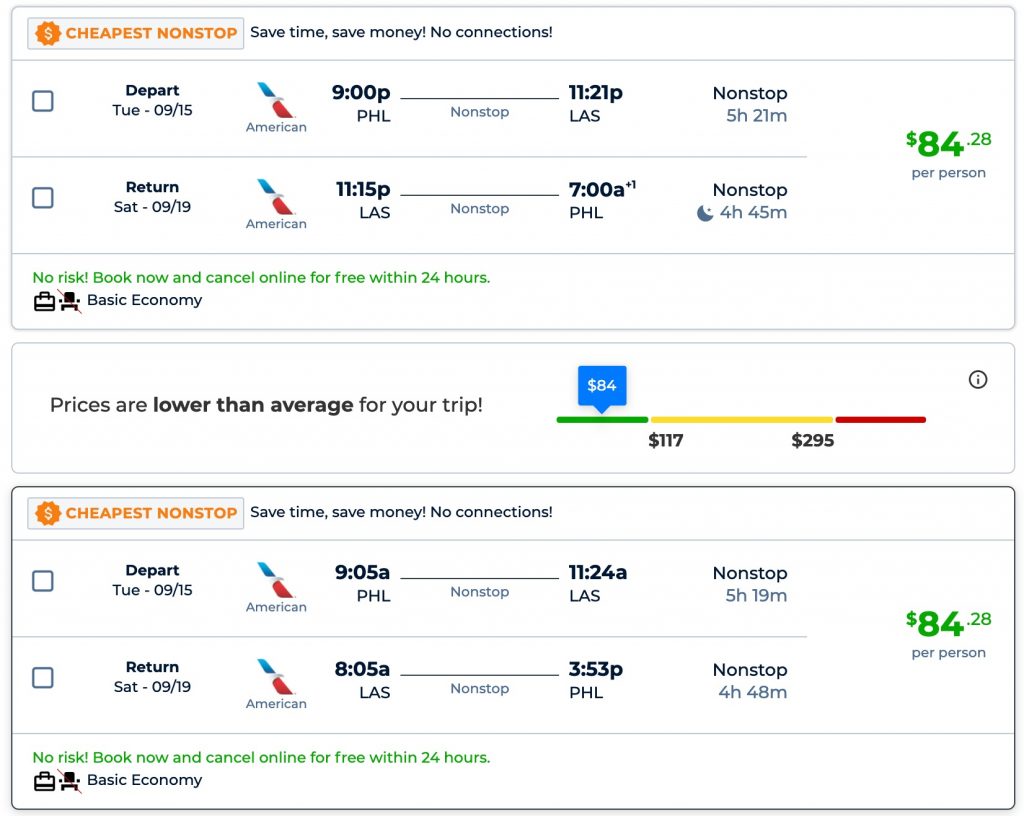The width and height of the screenshot is (1024, 816).
Task: Click carry-on bag icon in first Basic Economy row
Action: click(x=44, y=301)
